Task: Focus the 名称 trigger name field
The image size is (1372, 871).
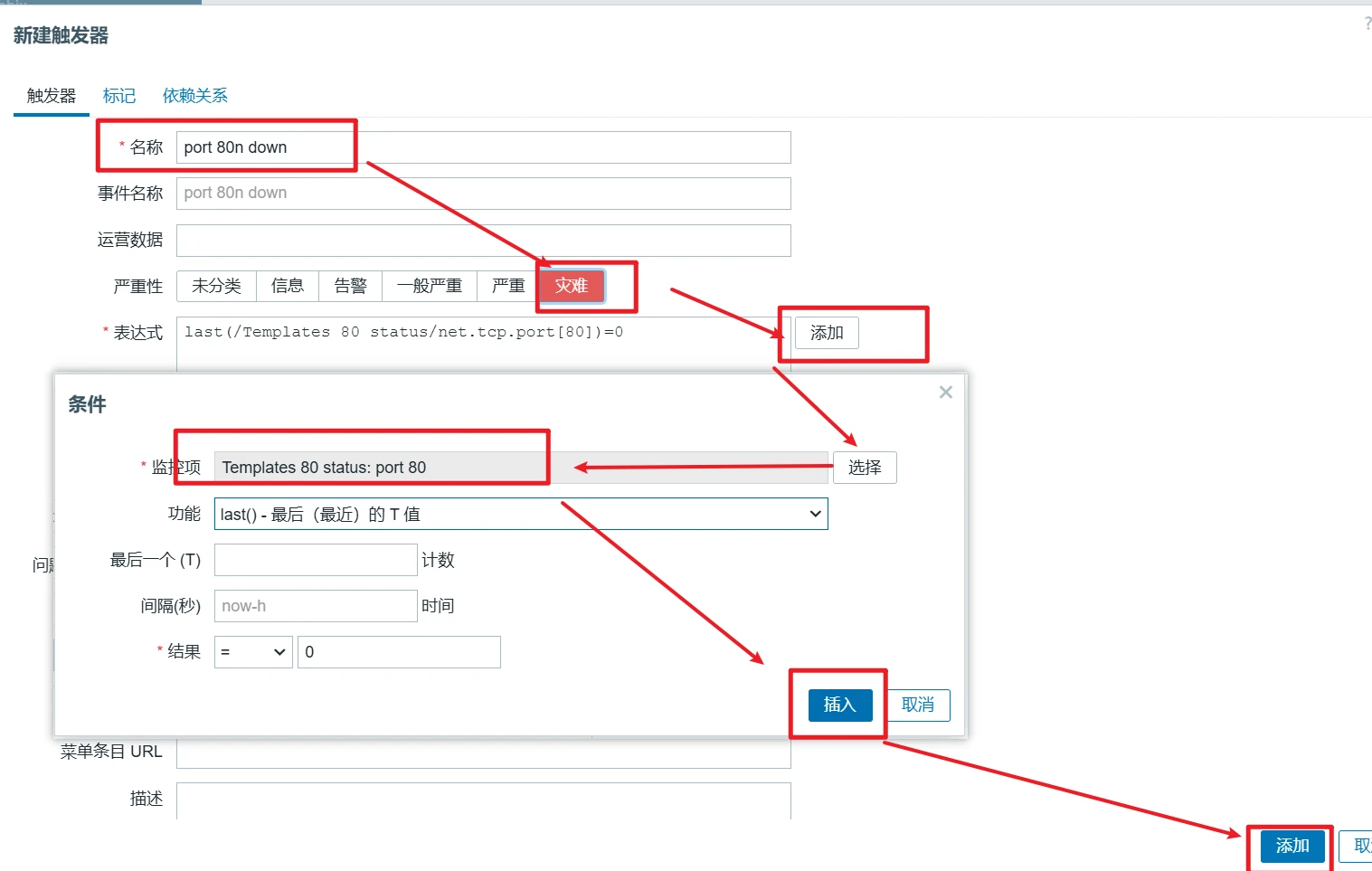Action: (x=483, y=147)
